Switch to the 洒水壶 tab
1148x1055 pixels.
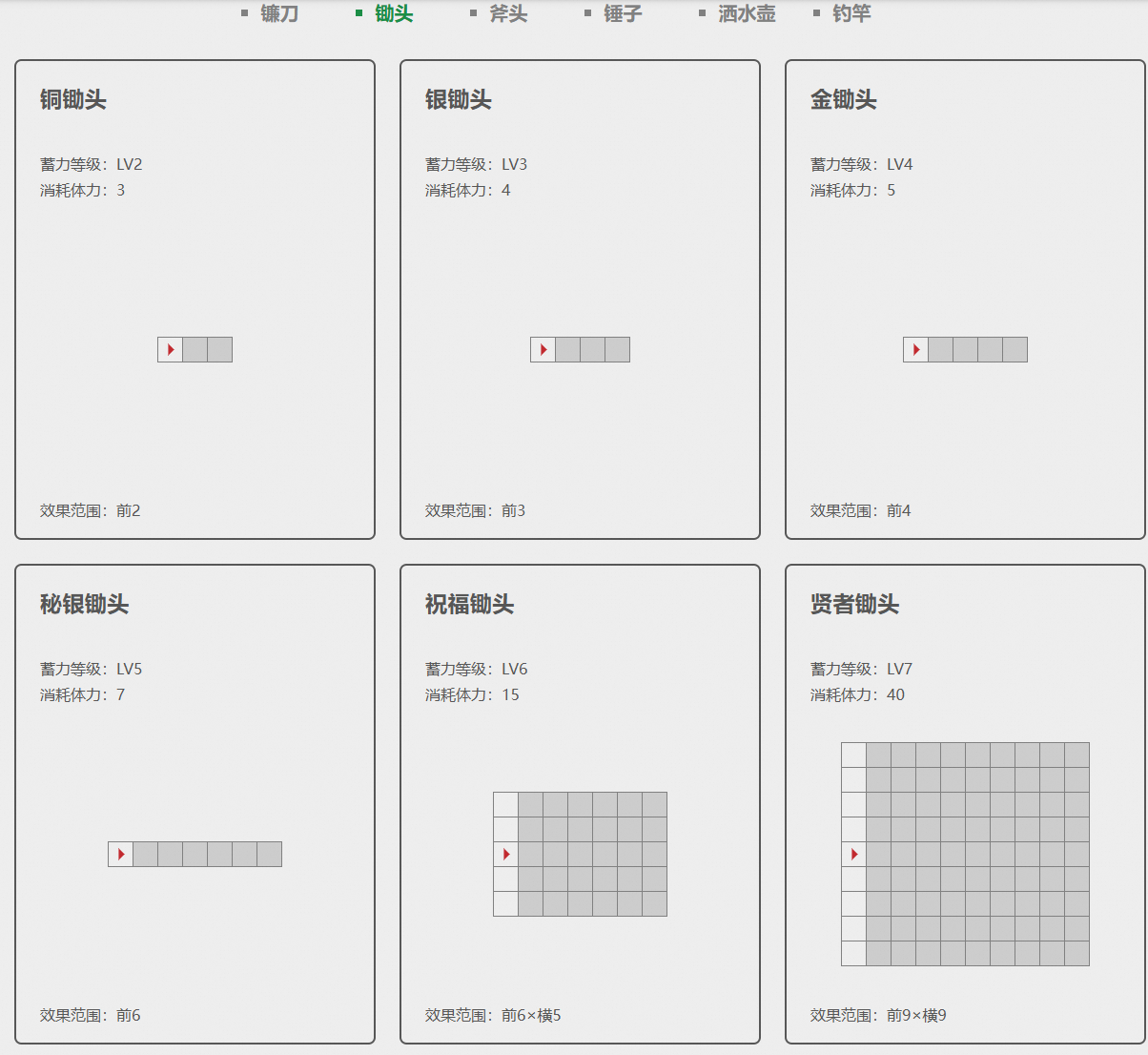[746, 13]
